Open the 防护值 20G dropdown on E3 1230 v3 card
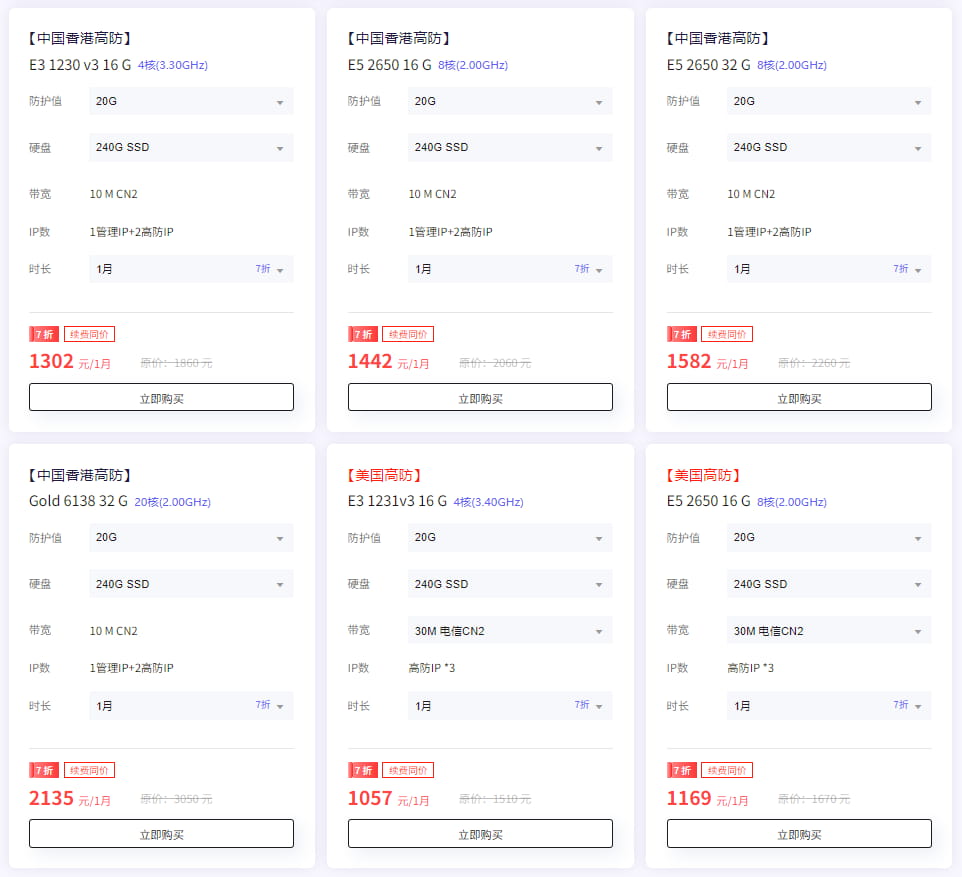Screen dimensions: 962x877 pyautogui.click(x=190, y=101)
